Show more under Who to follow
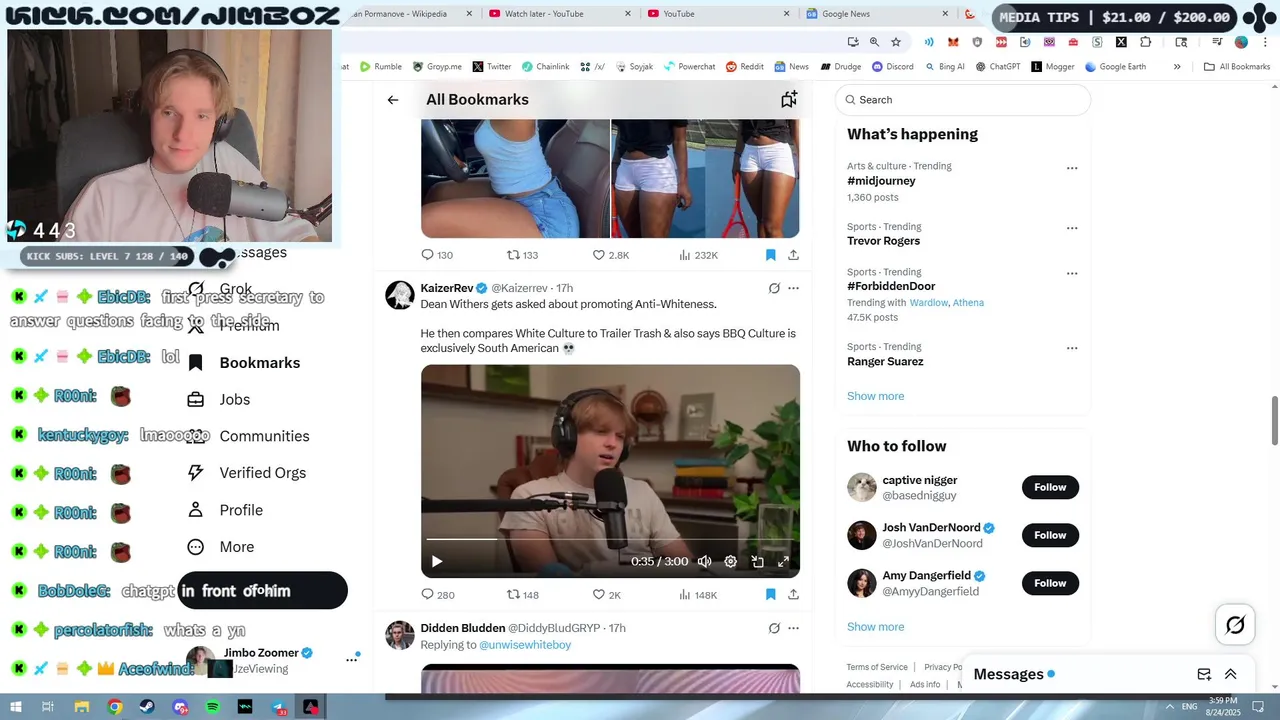The width and height of the screenshot is (1280, 720). (x=875, y=627)
